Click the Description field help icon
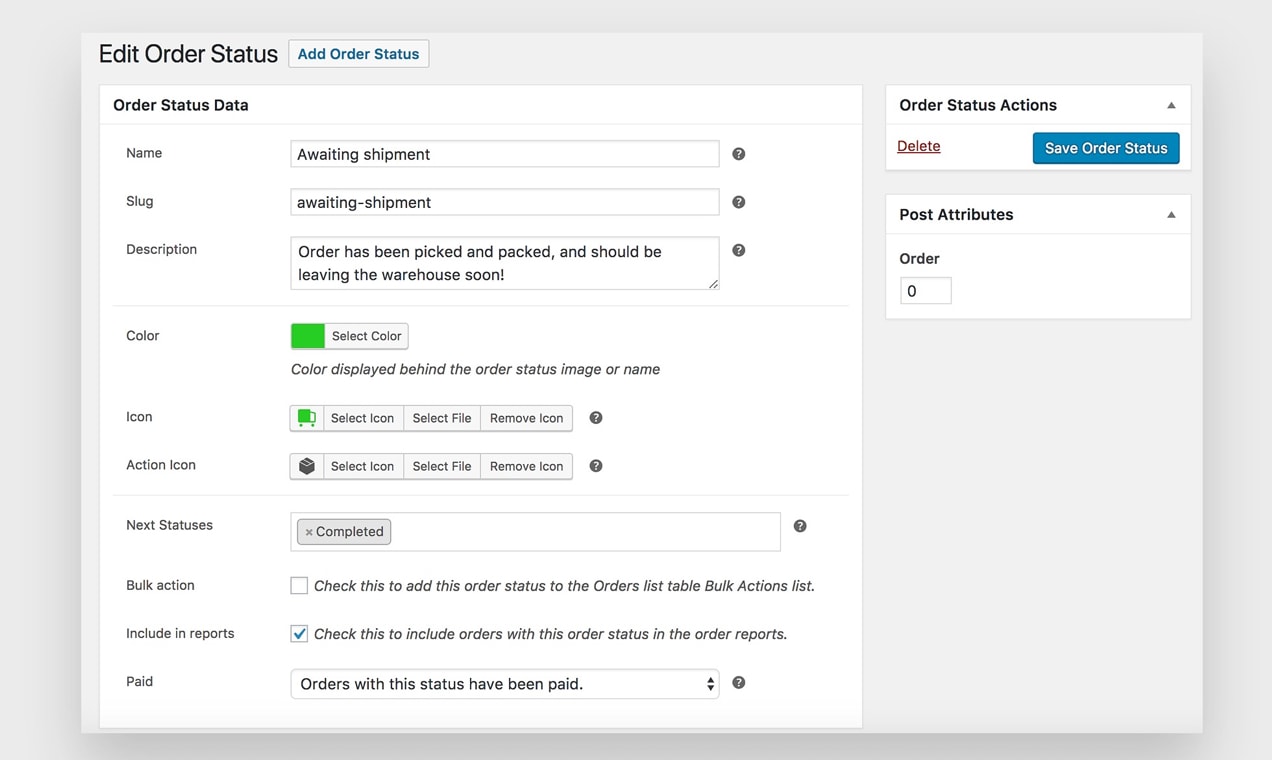The width and height of the screenshot is (1272, 760). click(x=739, y=250)
